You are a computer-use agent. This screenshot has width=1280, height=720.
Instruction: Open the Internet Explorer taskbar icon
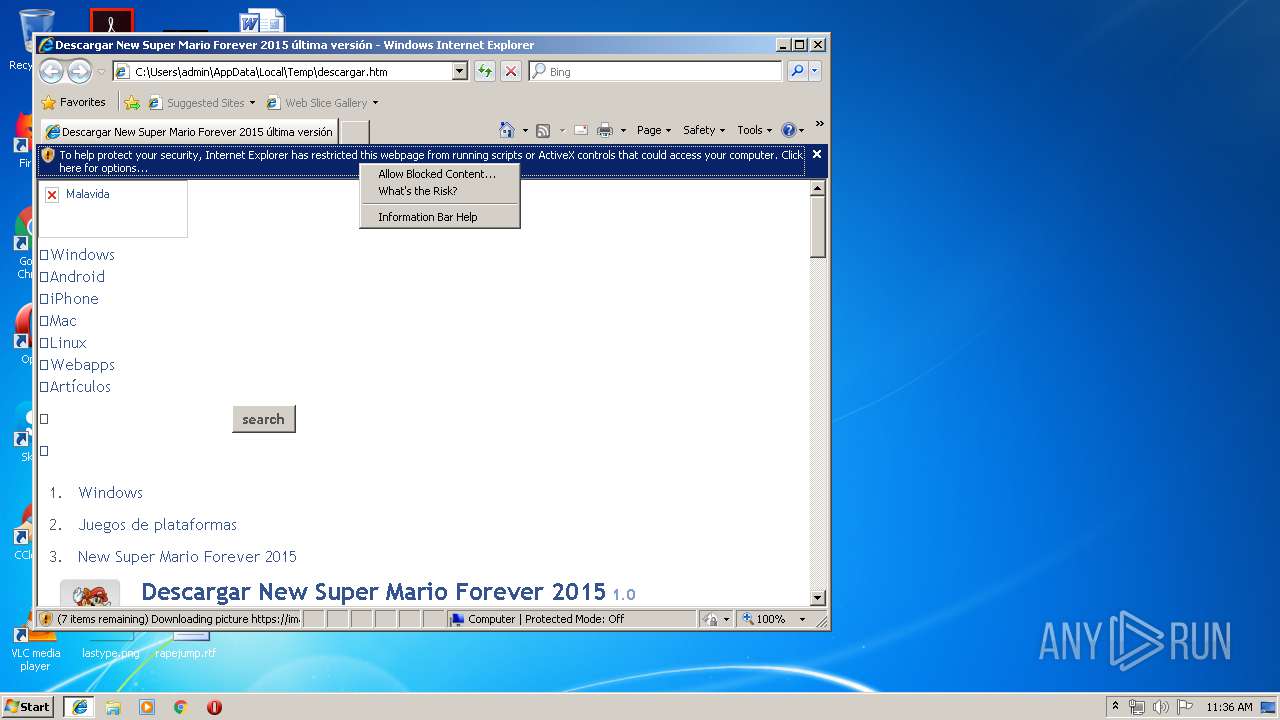(79, 707)
